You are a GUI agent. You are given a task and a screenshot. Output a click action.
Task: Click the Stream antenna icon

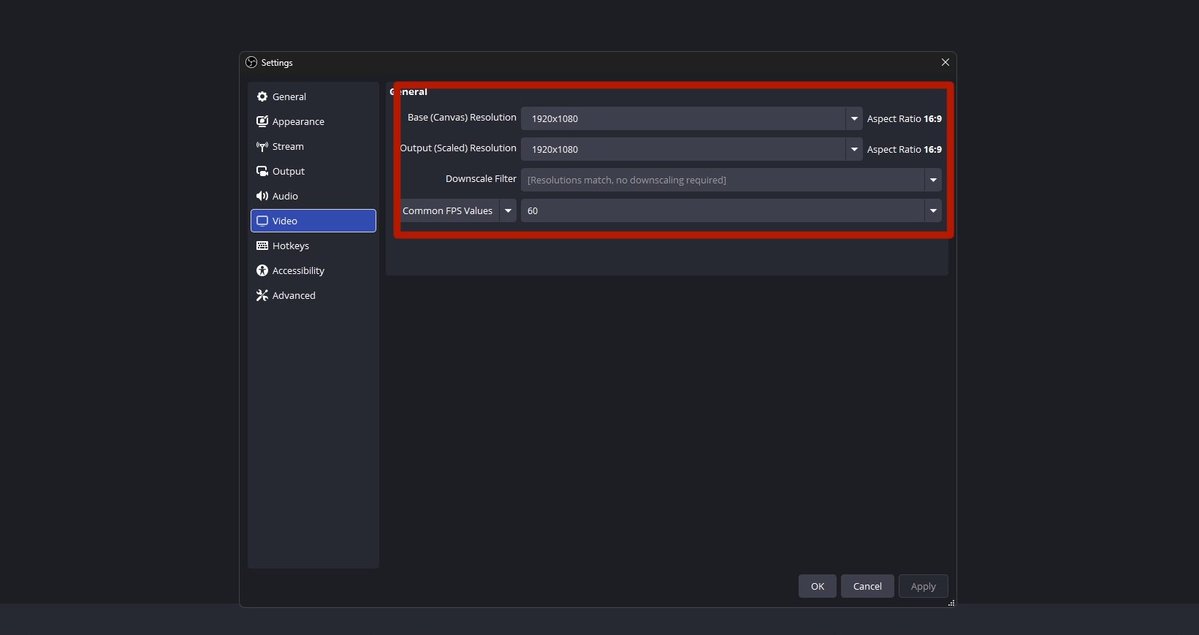(262, 145)
